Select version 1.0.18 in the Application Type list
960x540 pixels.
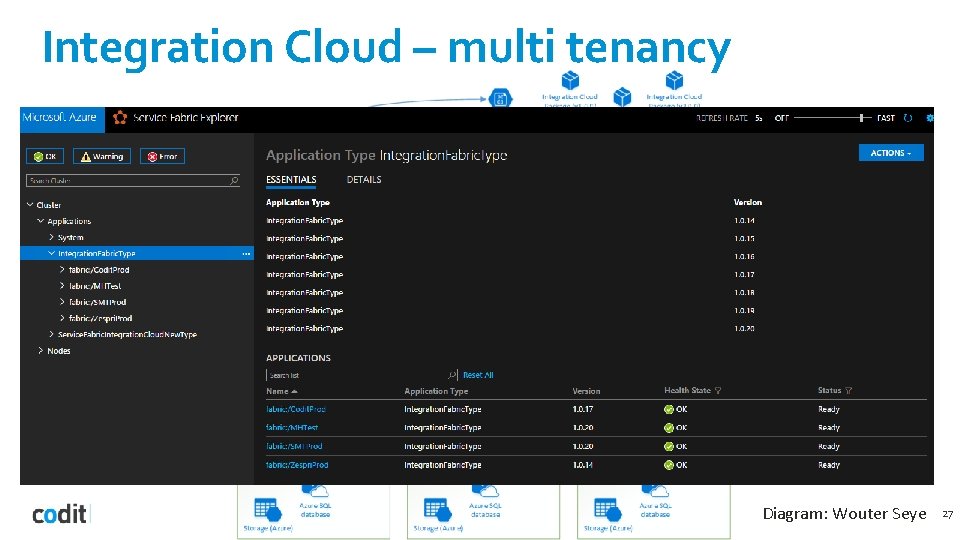[x=744, y=293]
